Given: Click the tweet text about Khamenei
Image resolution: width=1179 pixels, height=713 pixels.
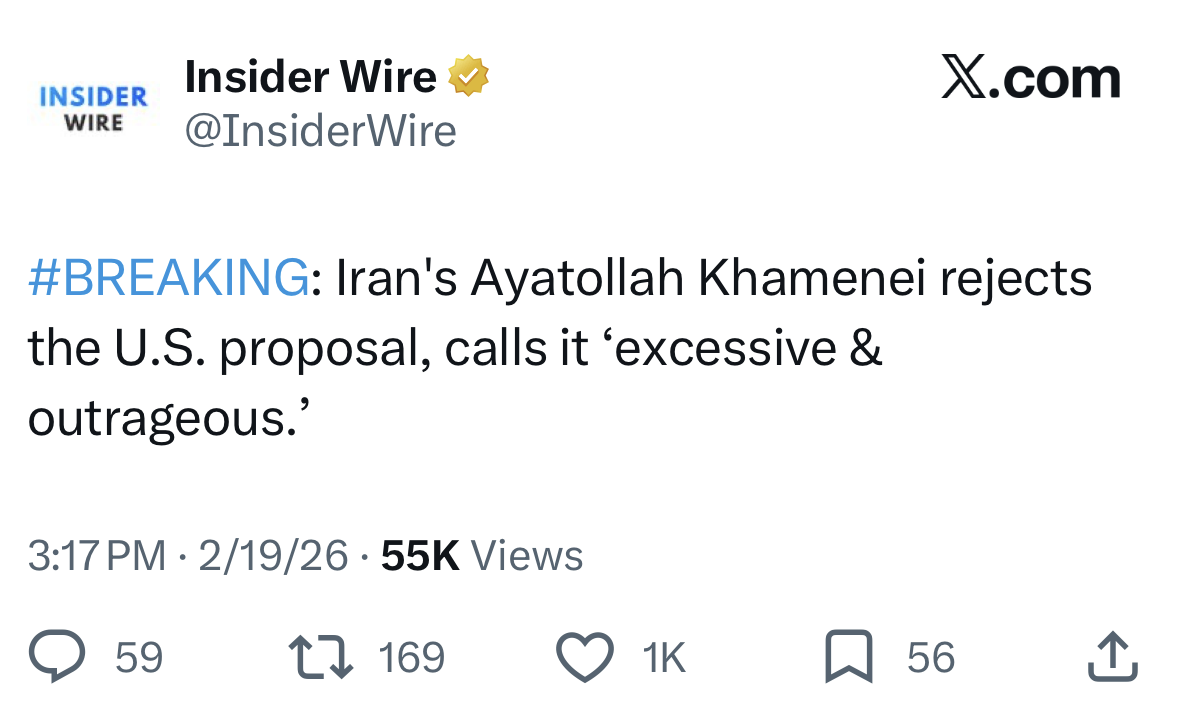Looking at the screenshot, I should click(x=560, y=349).
